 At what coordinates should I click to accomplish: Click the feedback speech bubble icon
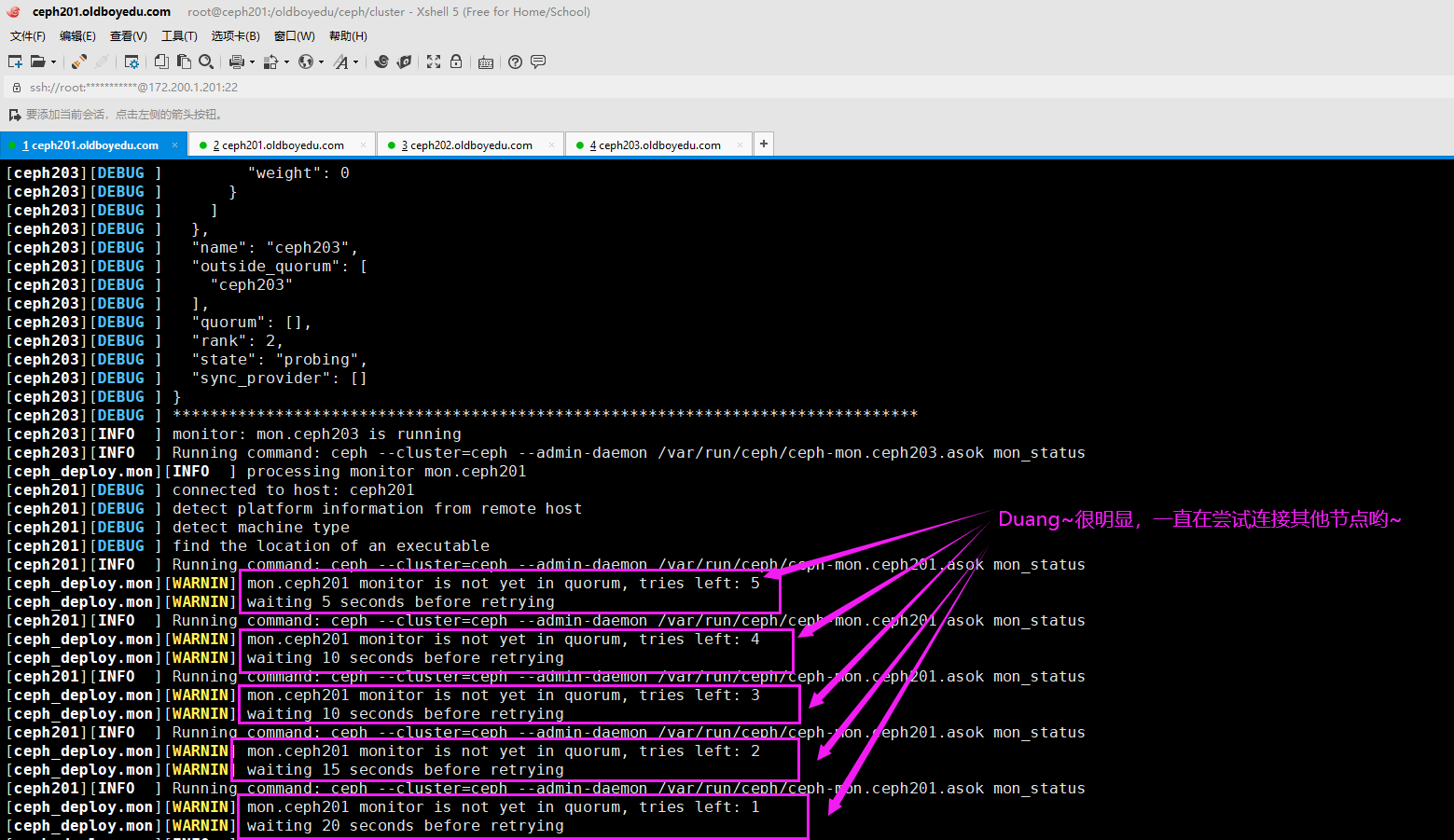click(538, 62)
